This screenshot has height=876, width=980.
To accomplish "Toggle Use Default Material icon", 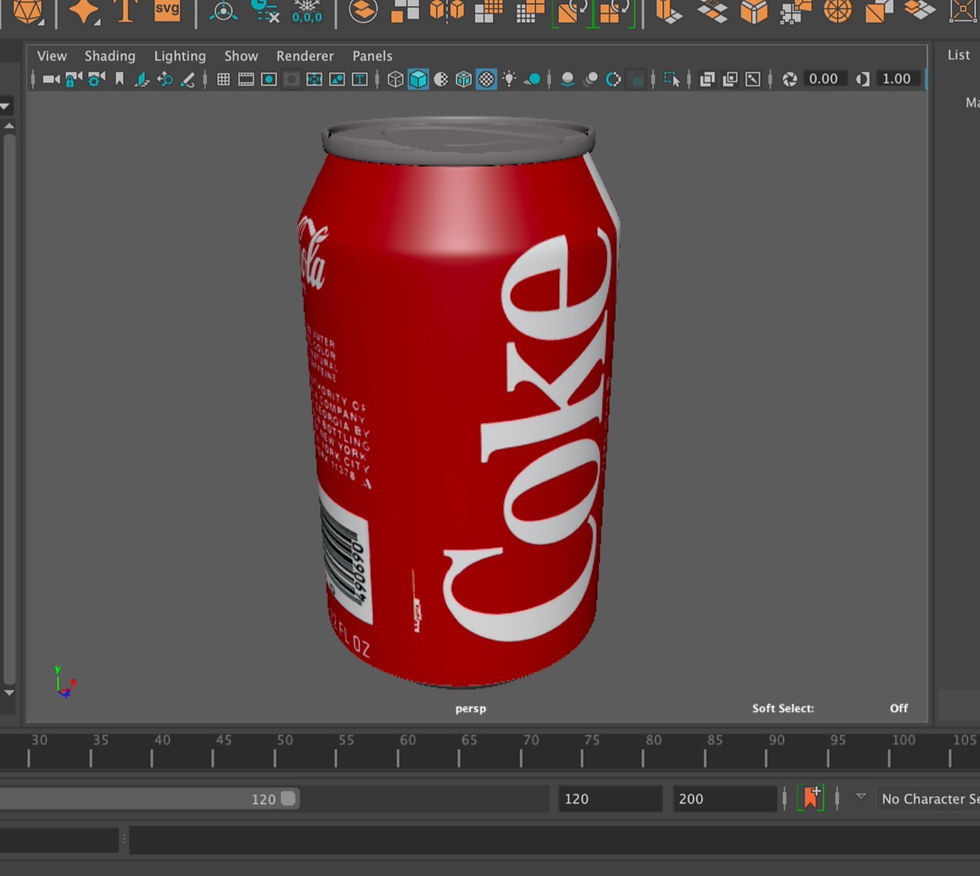I will [441, 79].
